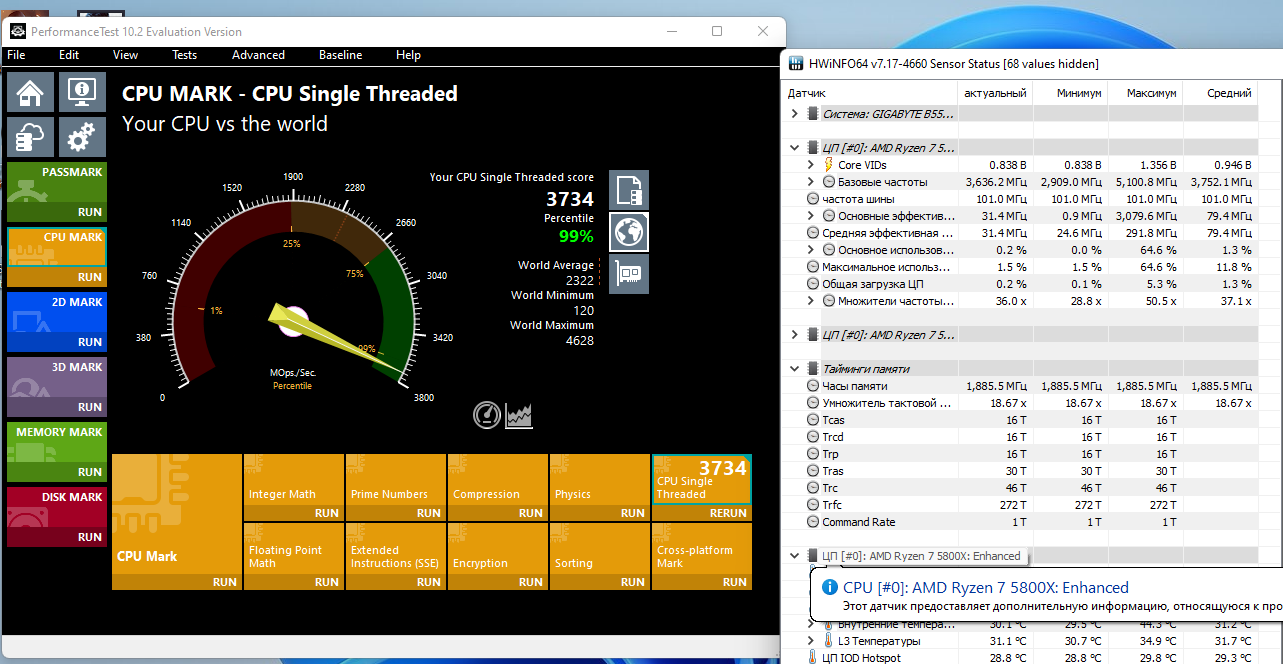The image size is (1283, 664).
Task: Collapse the AMD Ryzen 7 5800X: Enhanced group
Action: tap(795, 556)
